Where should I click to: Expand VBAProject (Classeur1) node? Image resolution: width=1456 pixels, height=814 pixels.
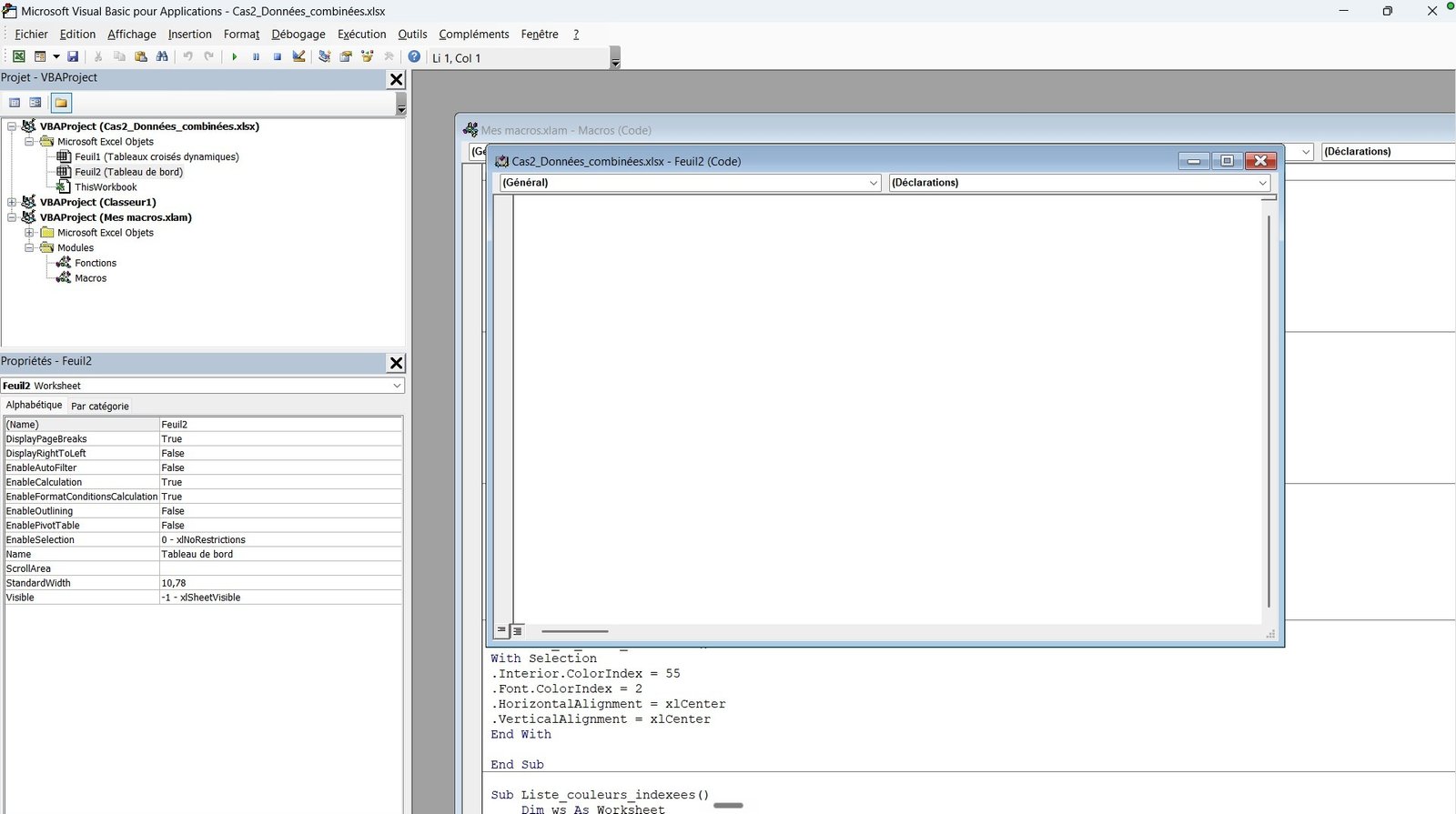pos(12,202)
